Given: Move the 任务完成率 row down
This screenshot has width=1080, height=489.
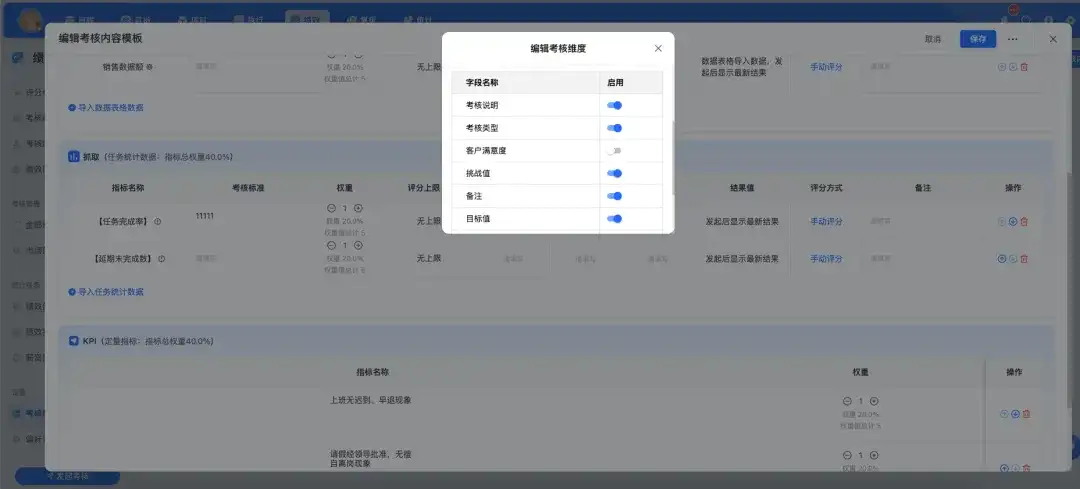Looking at the screenshot, I should point(1013,222).
